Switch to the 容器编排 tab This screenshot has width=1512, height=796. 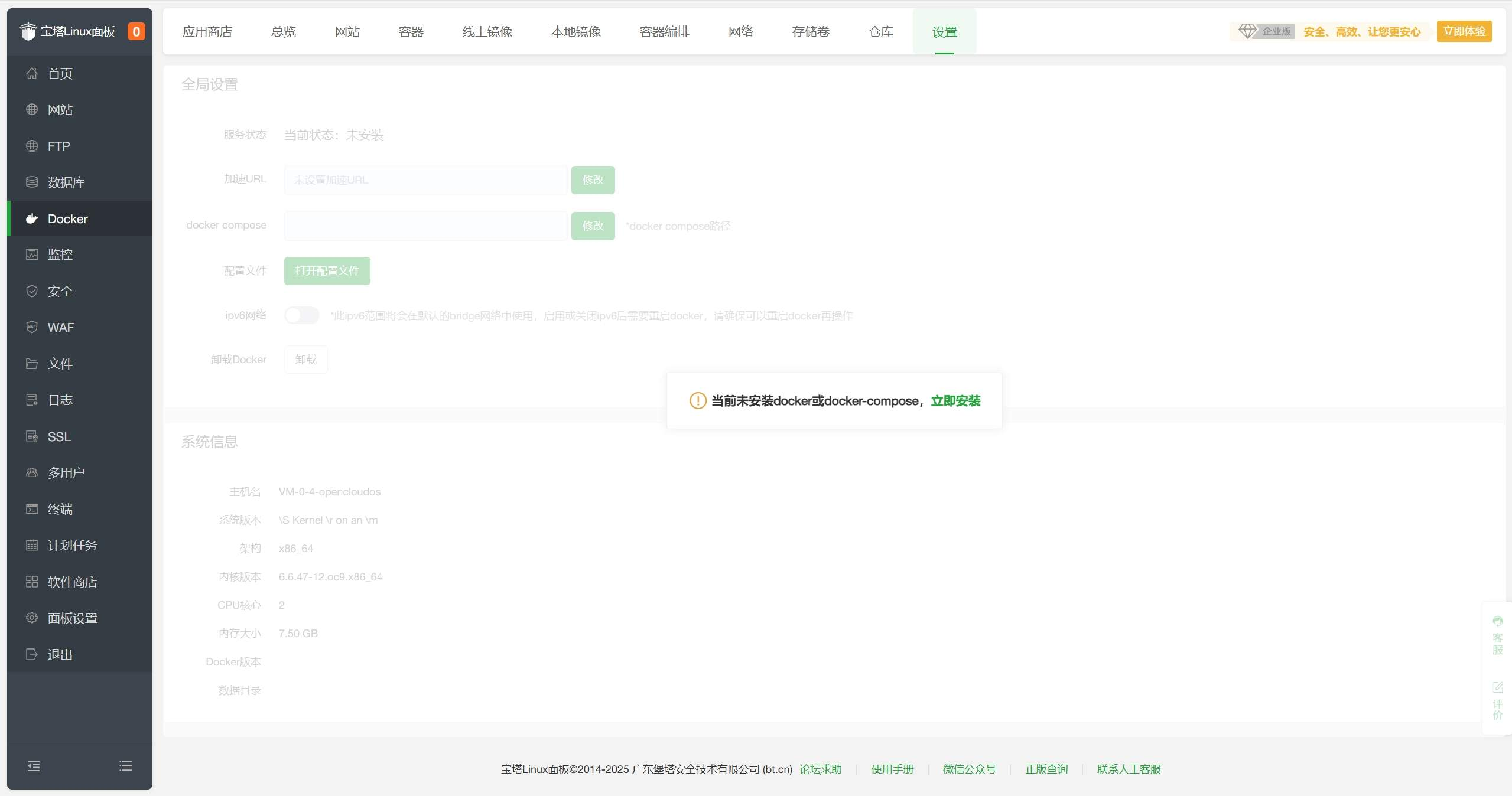point(664,32)
